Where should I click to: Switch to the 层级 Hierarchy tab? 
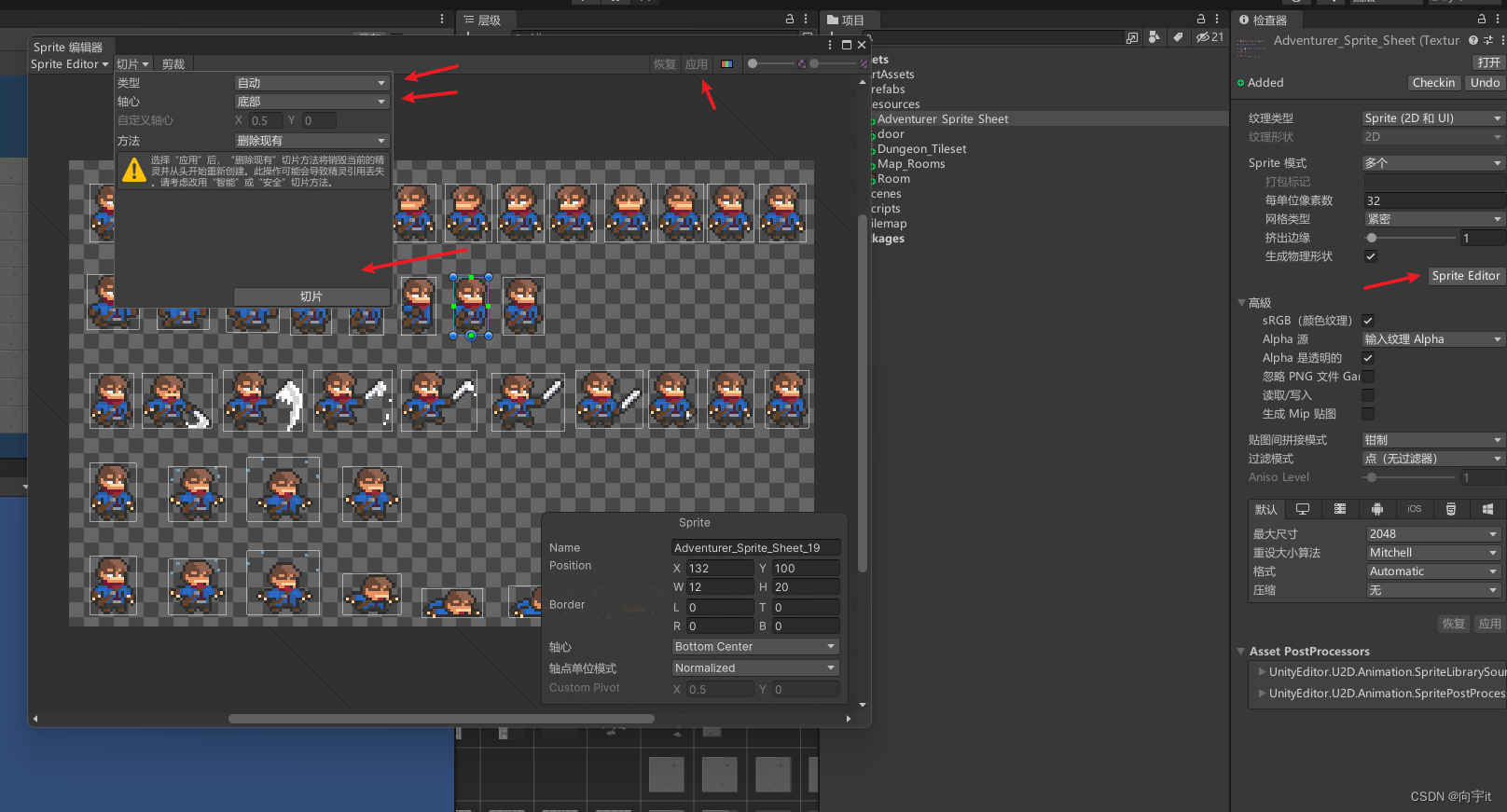tap(483, 20)
